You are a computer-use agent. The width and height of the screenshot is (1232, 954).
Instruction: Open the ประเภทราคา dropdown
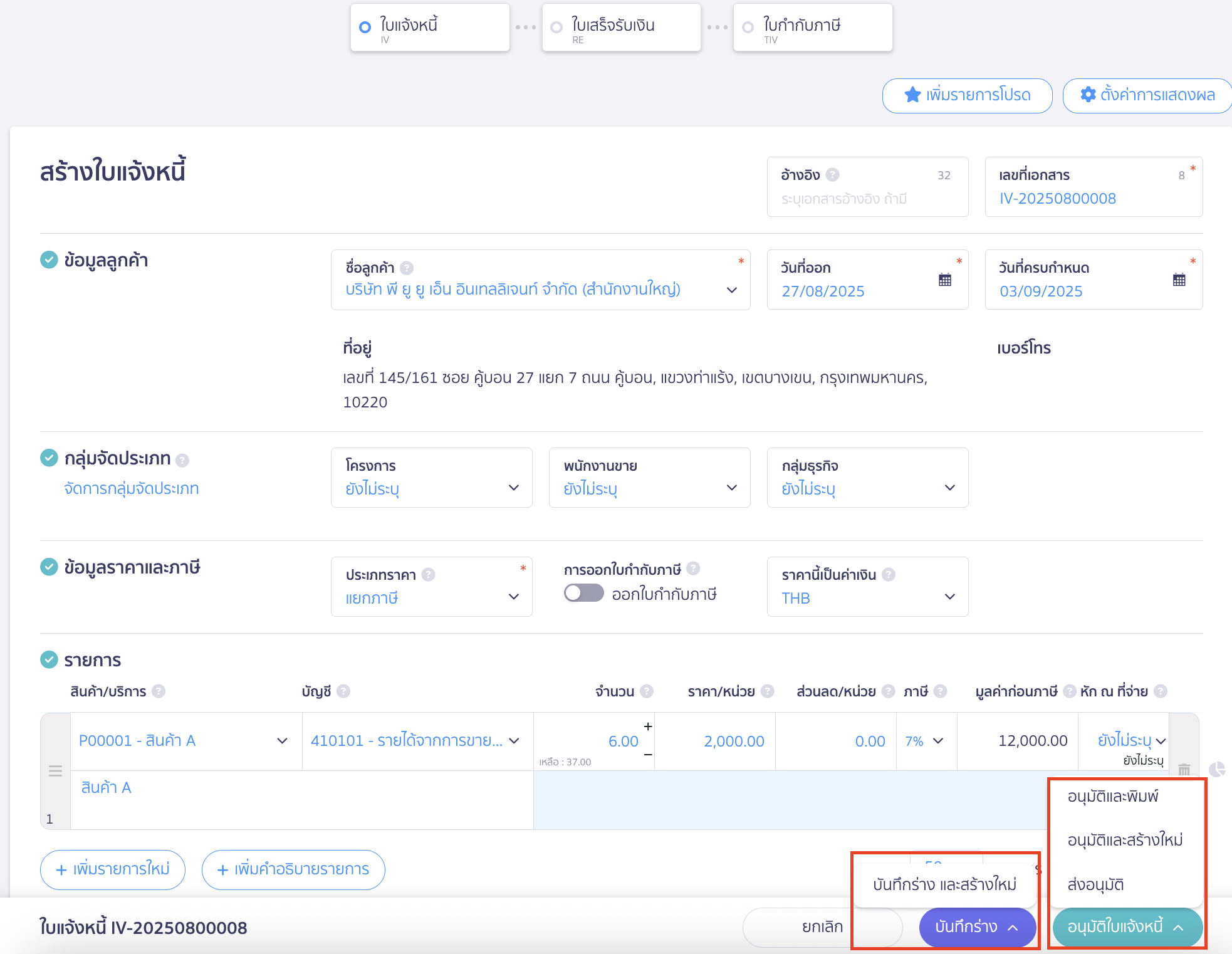(x=432, y=587)
